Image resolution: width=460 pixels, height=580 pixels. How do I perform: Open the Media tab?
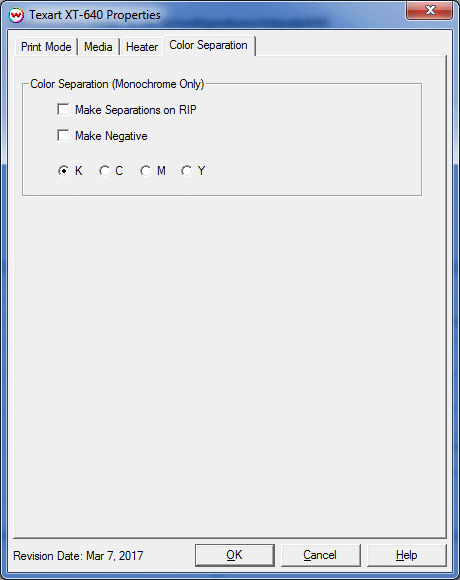tap(98, 47)
